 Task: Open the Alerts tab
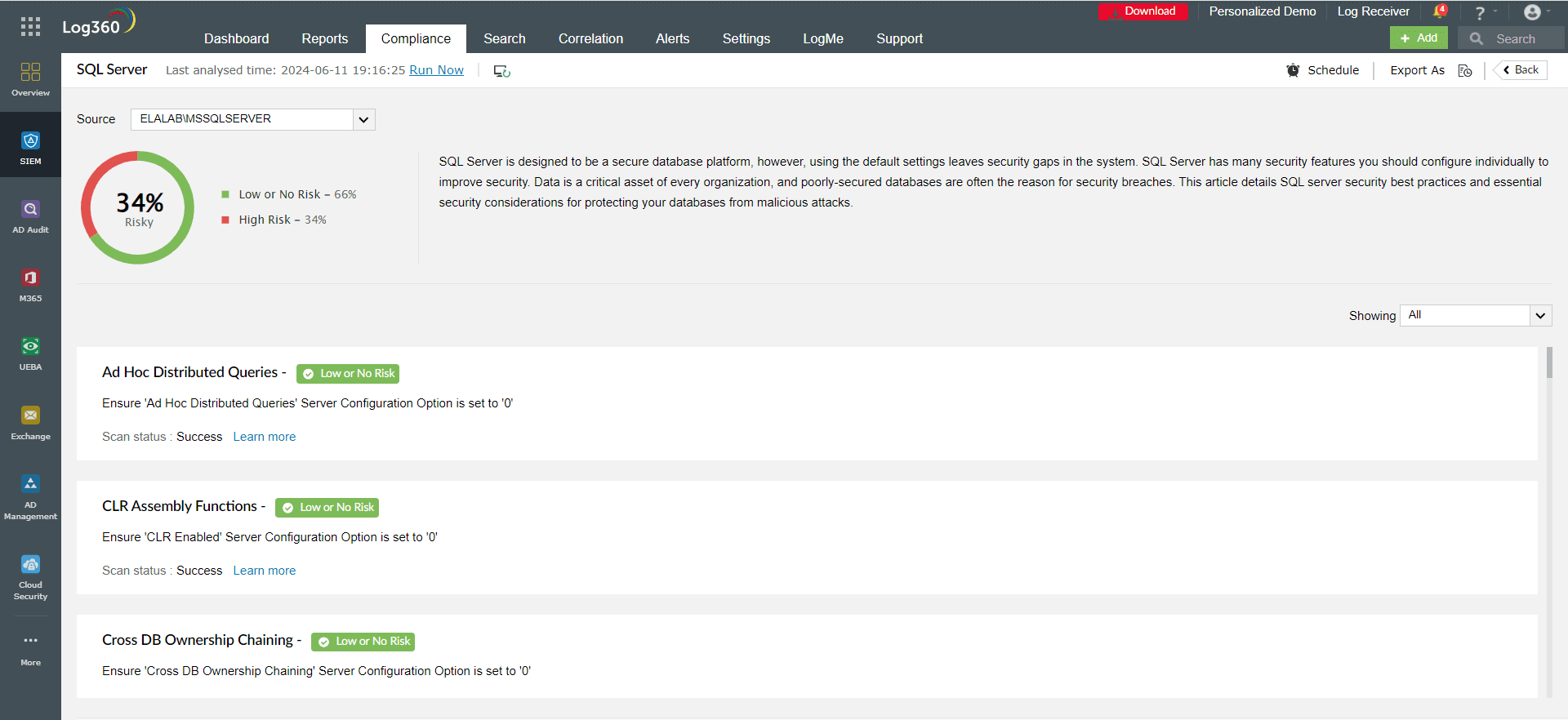pos(672,38)
